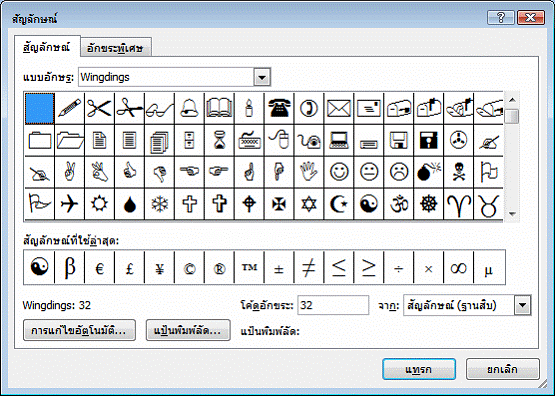Select the raised open hand symbol
This screenshot has height=396, width=555.
(x=309, y=172)
